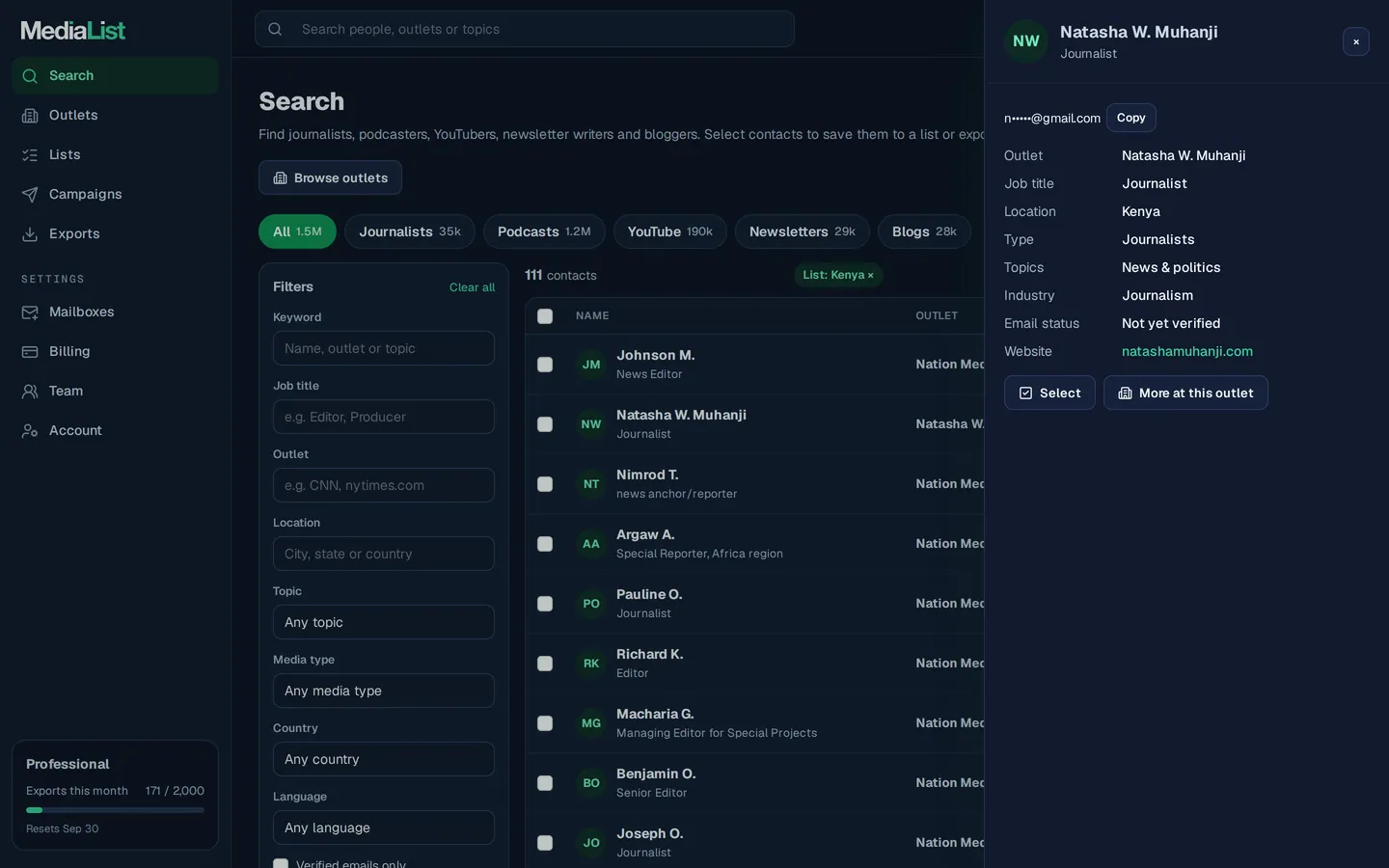Click large NW avatar in detail panel
The width and height of the screenshot is (1389, 868).
click(1026, 41)
